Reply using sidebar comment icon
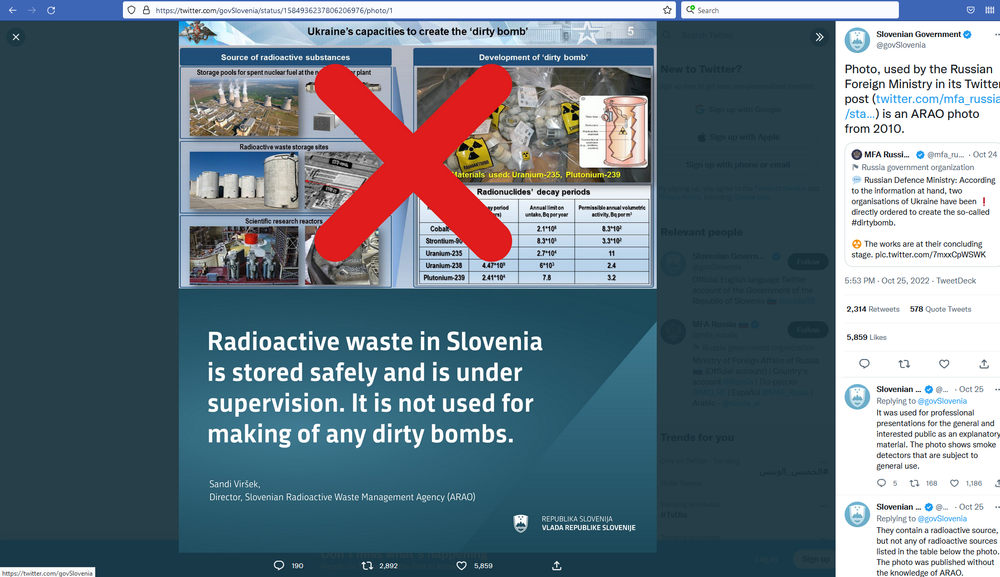The height and width of the screenshot is (577, 1000). [x=864, y=363]
